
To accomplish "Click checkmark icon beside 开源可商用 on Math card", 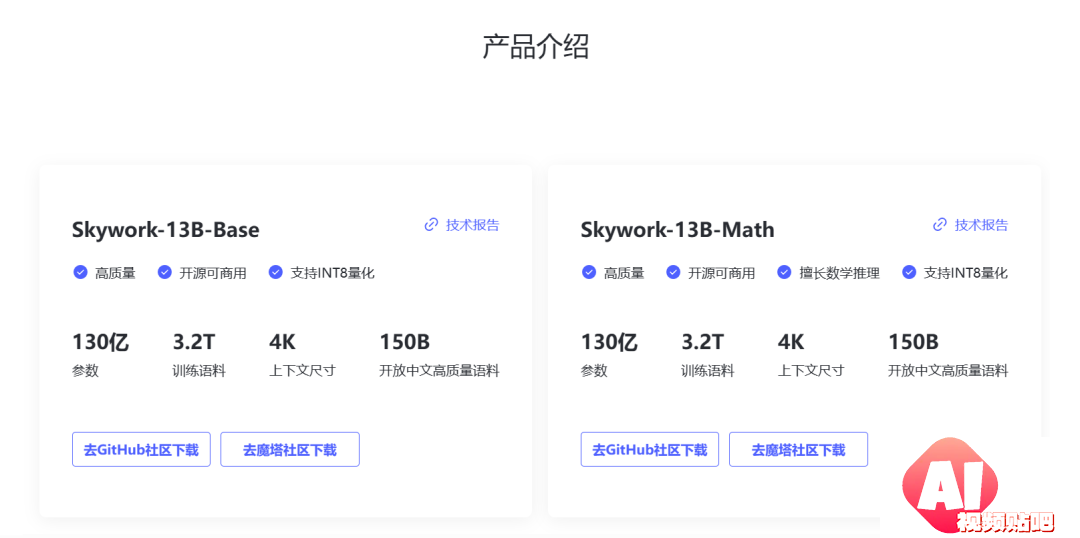I will click(x=673, y=272).
